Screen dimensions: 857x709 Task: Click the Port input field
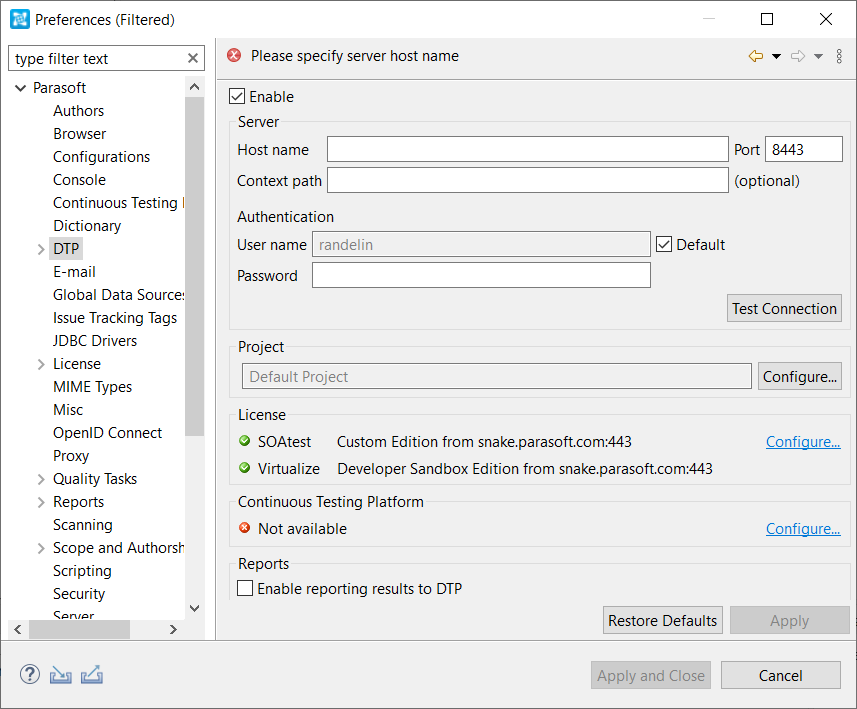pos(803,149)
